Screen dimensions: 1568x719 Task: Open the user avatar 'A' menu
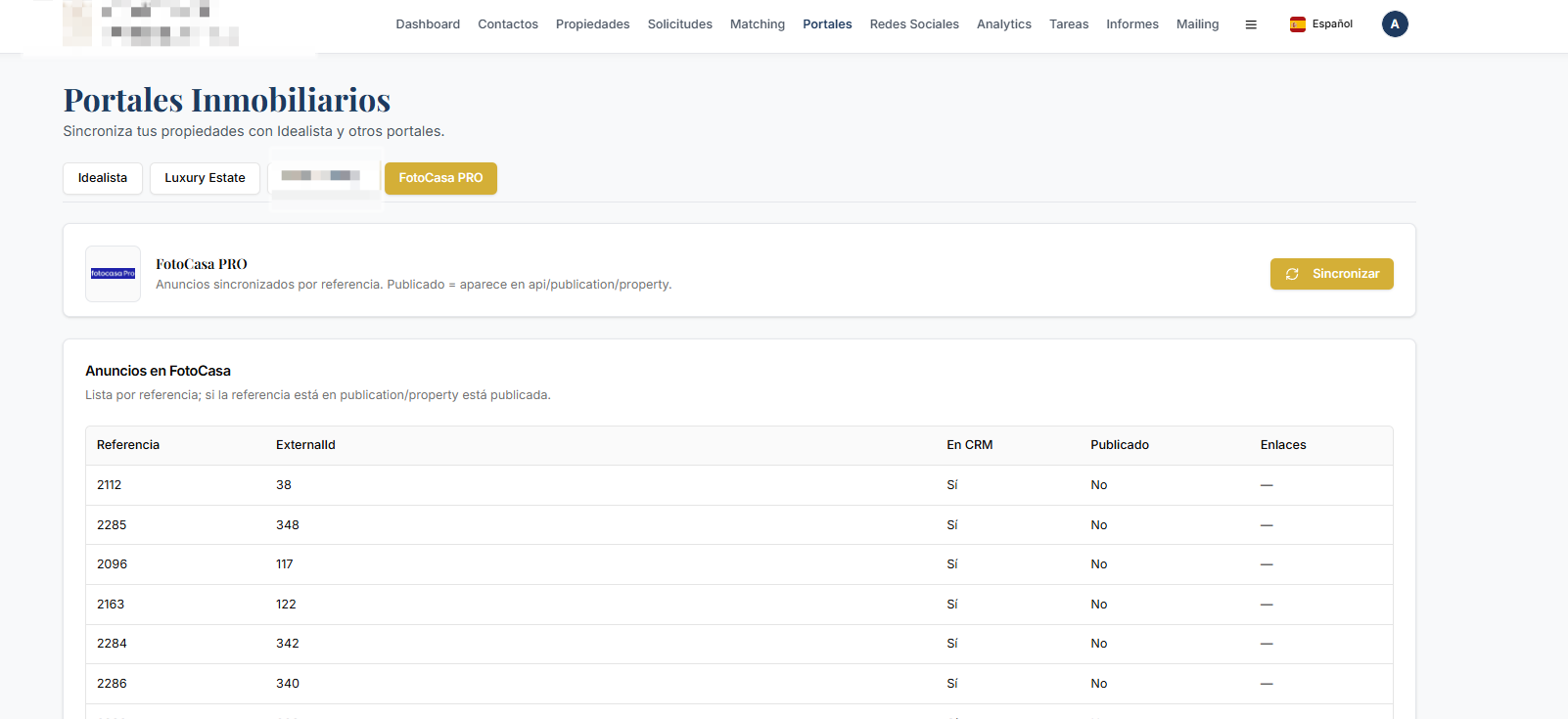1395,24
